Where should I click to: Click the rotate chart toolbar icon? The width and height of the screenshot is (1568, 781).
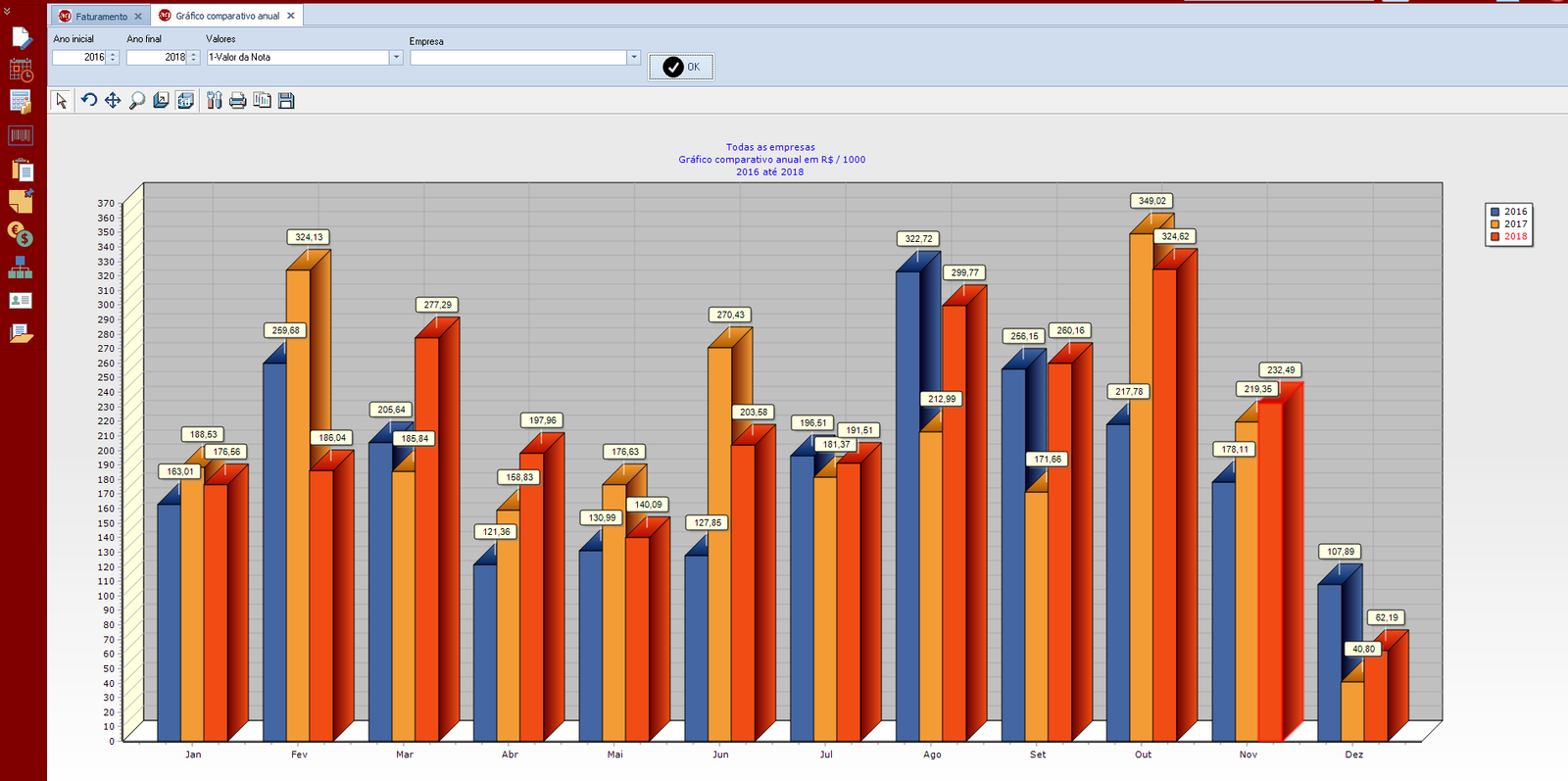88,100
